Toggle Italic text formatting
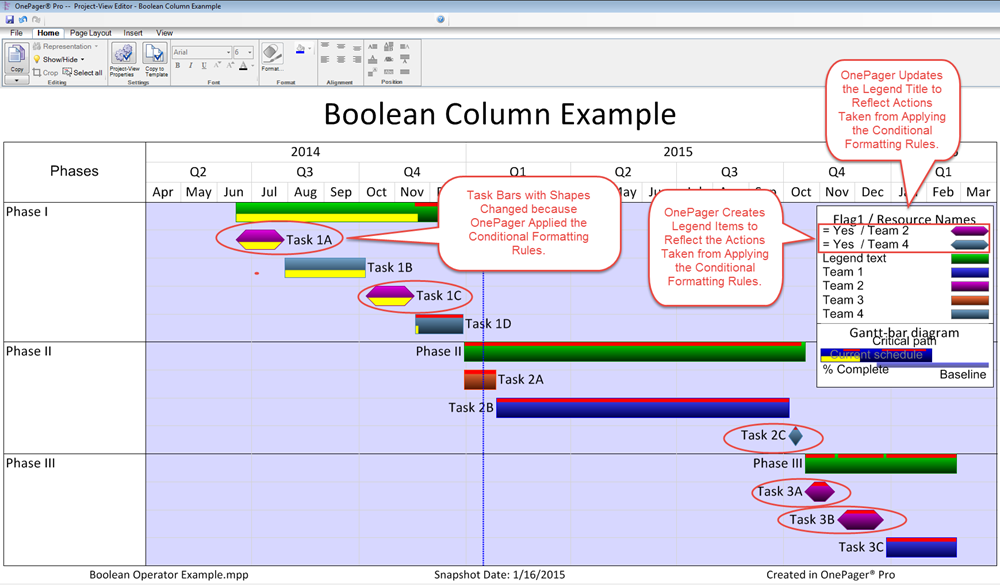This screenshot has width=1000, height=585. 191,66
